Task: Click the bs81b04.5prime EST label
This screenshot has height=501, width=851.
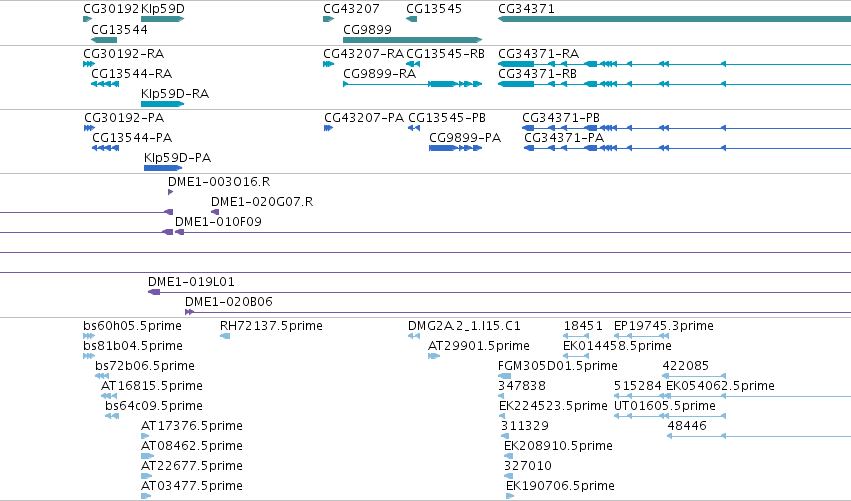Action: tap(133, 346)
